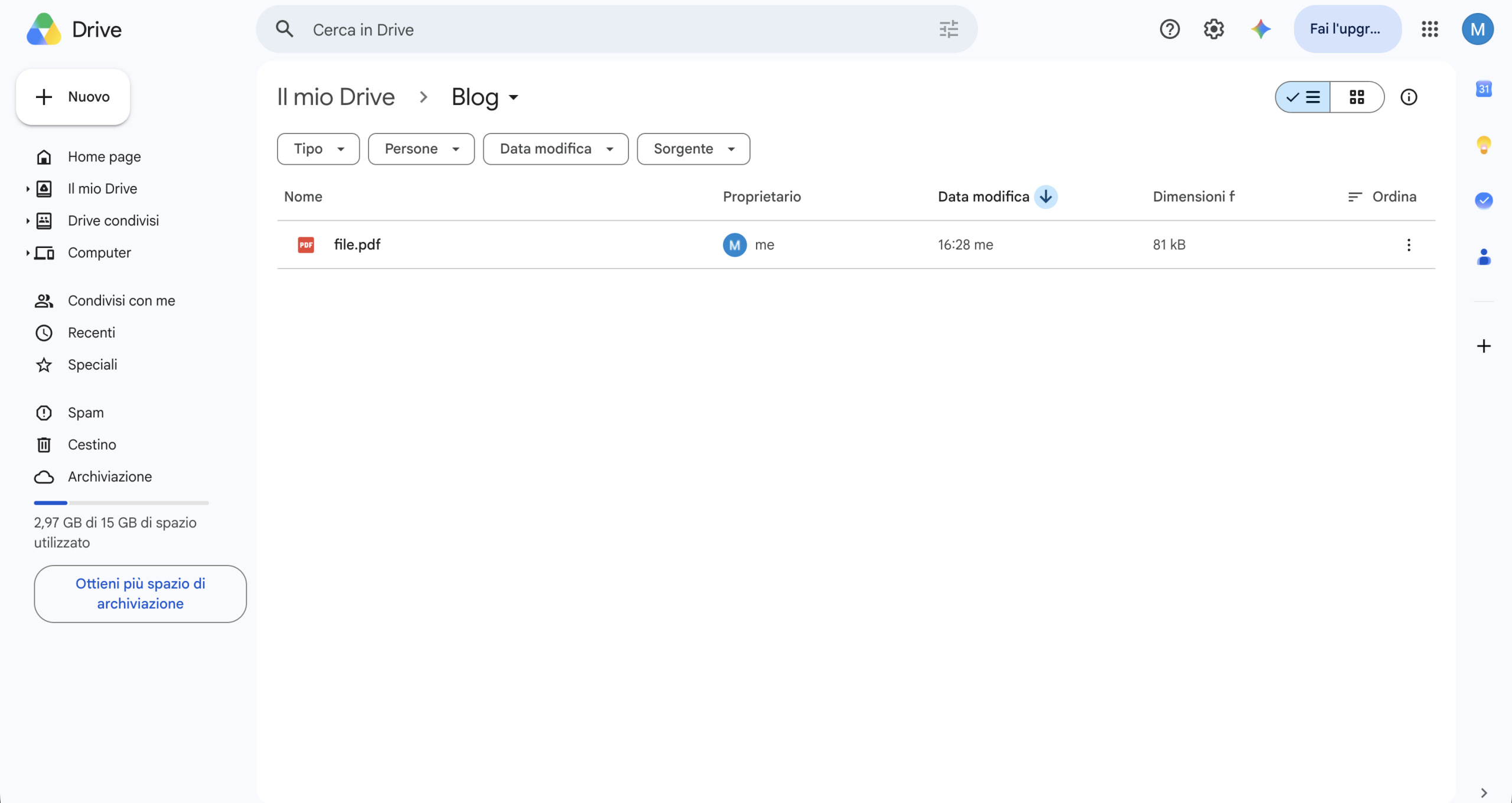Open Google Keep side panel
Screen dimensions: 1512x803
pos(1484,145)
